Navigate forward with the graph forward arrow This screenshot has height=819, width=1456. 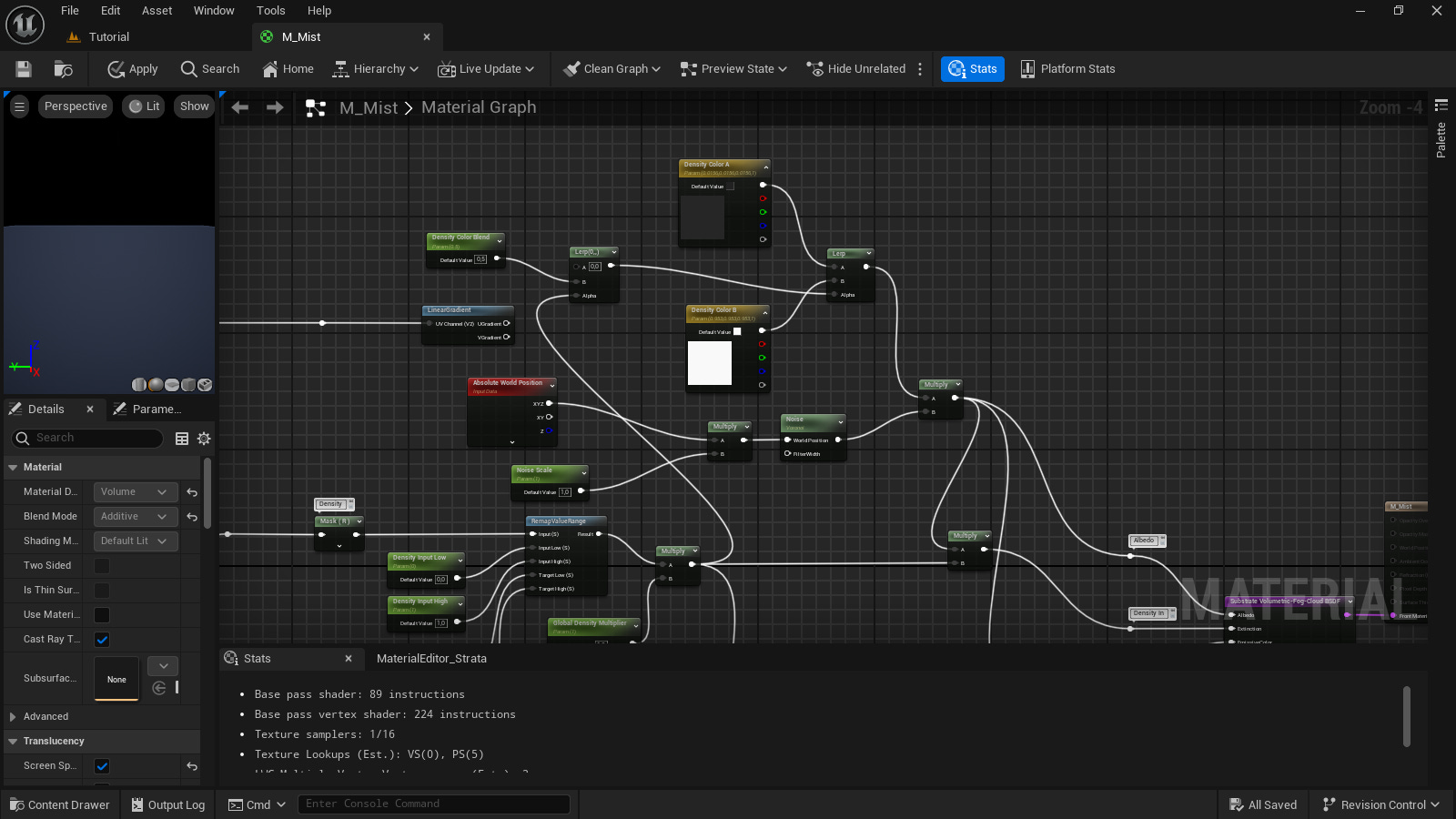click(275, 107)
